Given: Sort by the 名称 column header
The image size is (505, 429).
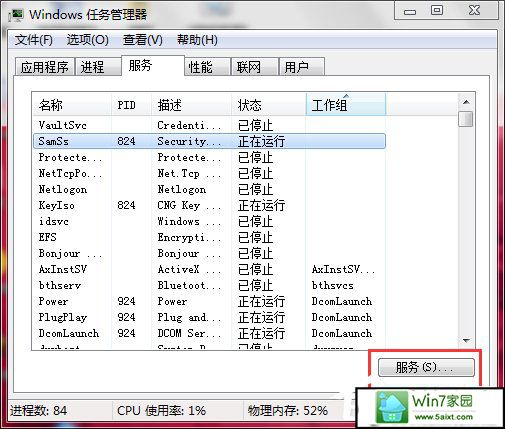Looking at the screenshot, I should click(x=72, y=105).
